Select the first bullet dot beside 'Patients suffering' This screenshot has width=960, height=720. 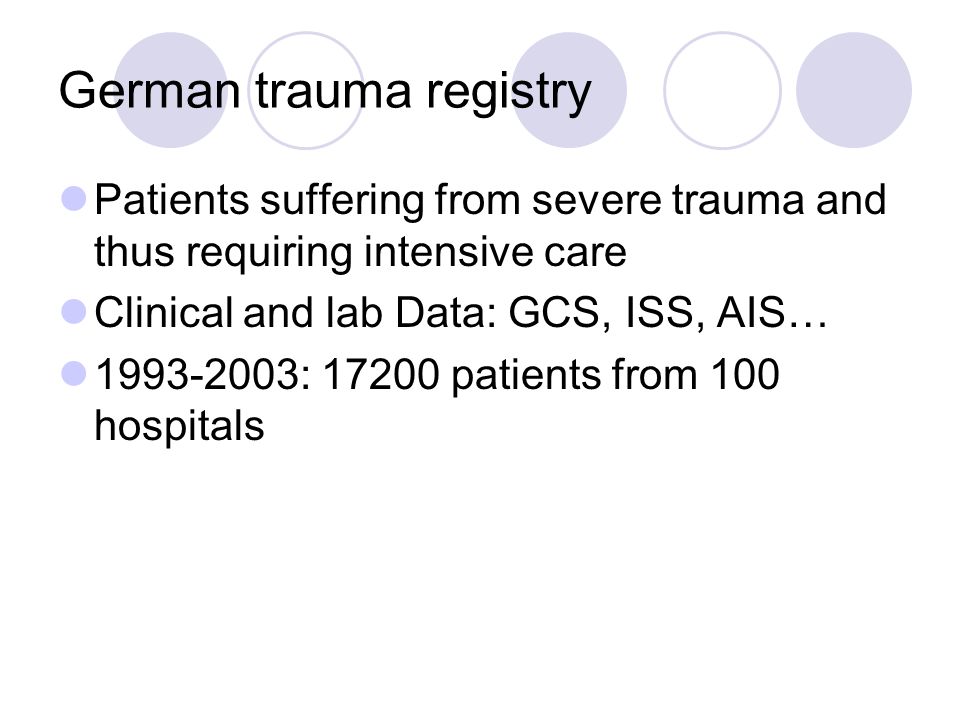click(74, 200)
